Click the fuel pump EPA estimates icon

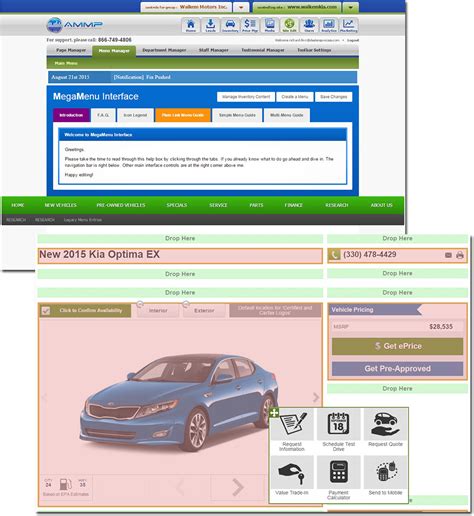pyautogui.click(x=65, y=484)
